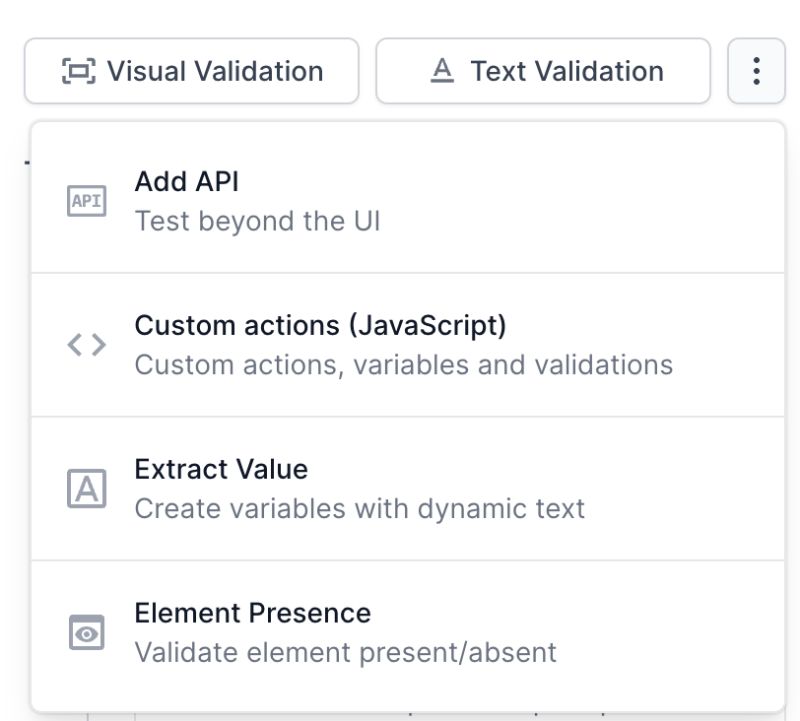The width and height of the screenshot is (800, 721).
Task: Click the Visual Validation frame icon
Action: click(79, 71)
